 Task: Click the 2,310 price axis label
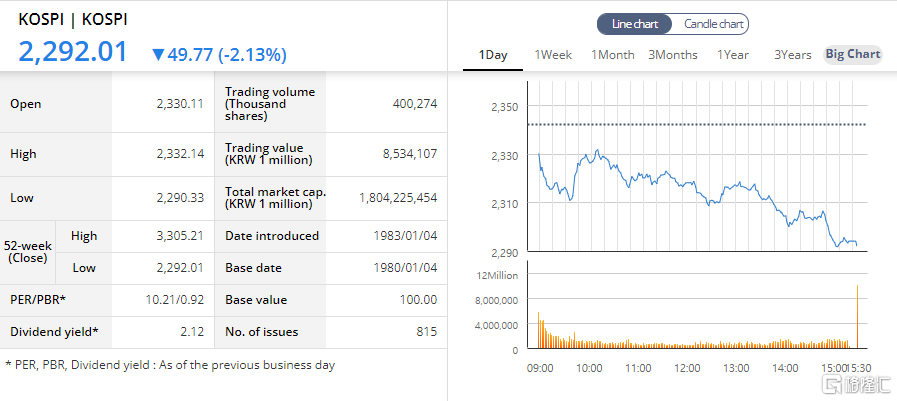[505, 204]
